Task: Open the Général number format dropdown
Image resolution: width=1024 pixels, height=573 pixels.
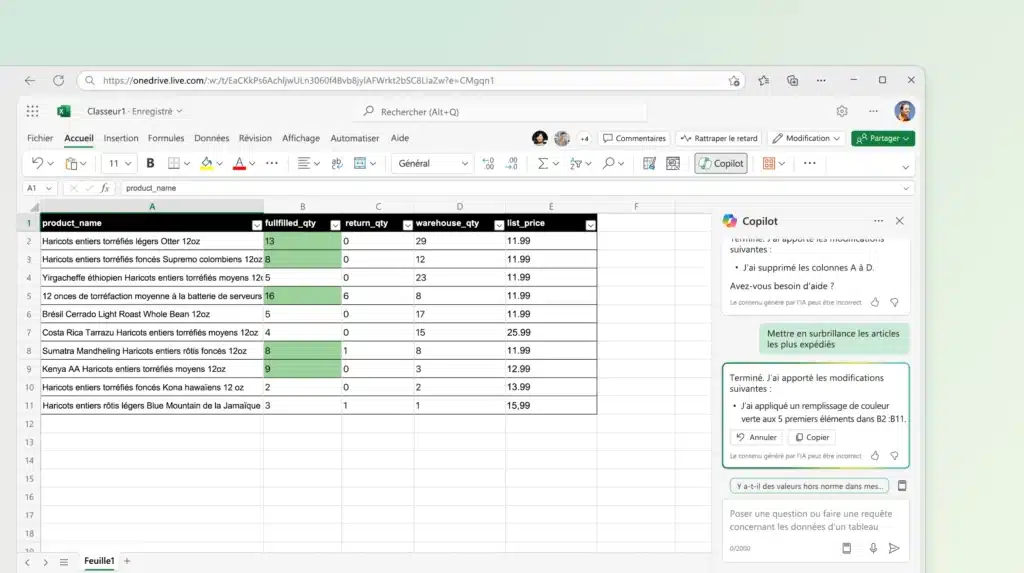Action: pos(432,163)
